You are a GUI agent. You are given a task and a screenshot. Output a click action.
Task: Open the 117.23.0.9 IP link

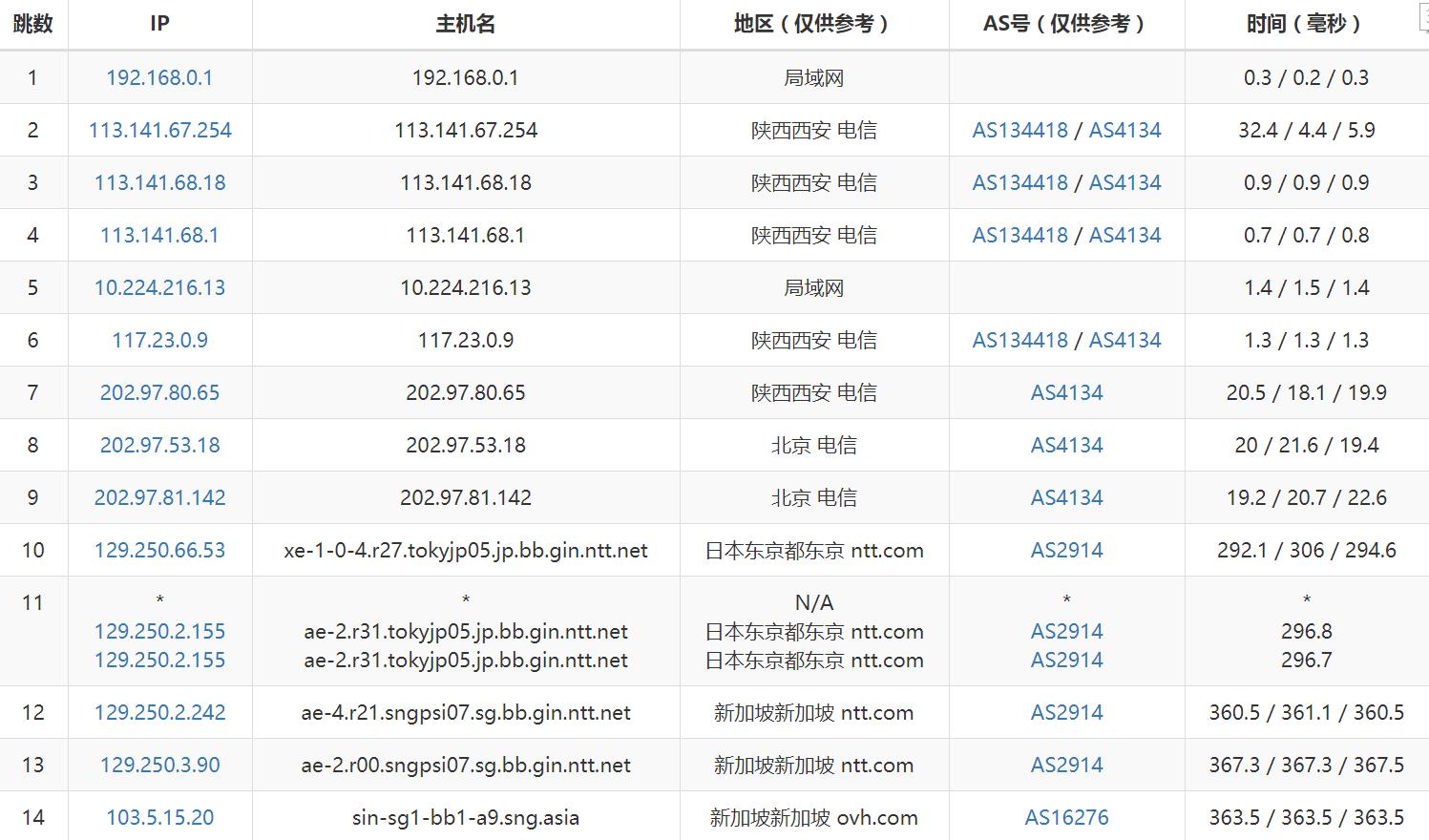(x=159, y=341)
